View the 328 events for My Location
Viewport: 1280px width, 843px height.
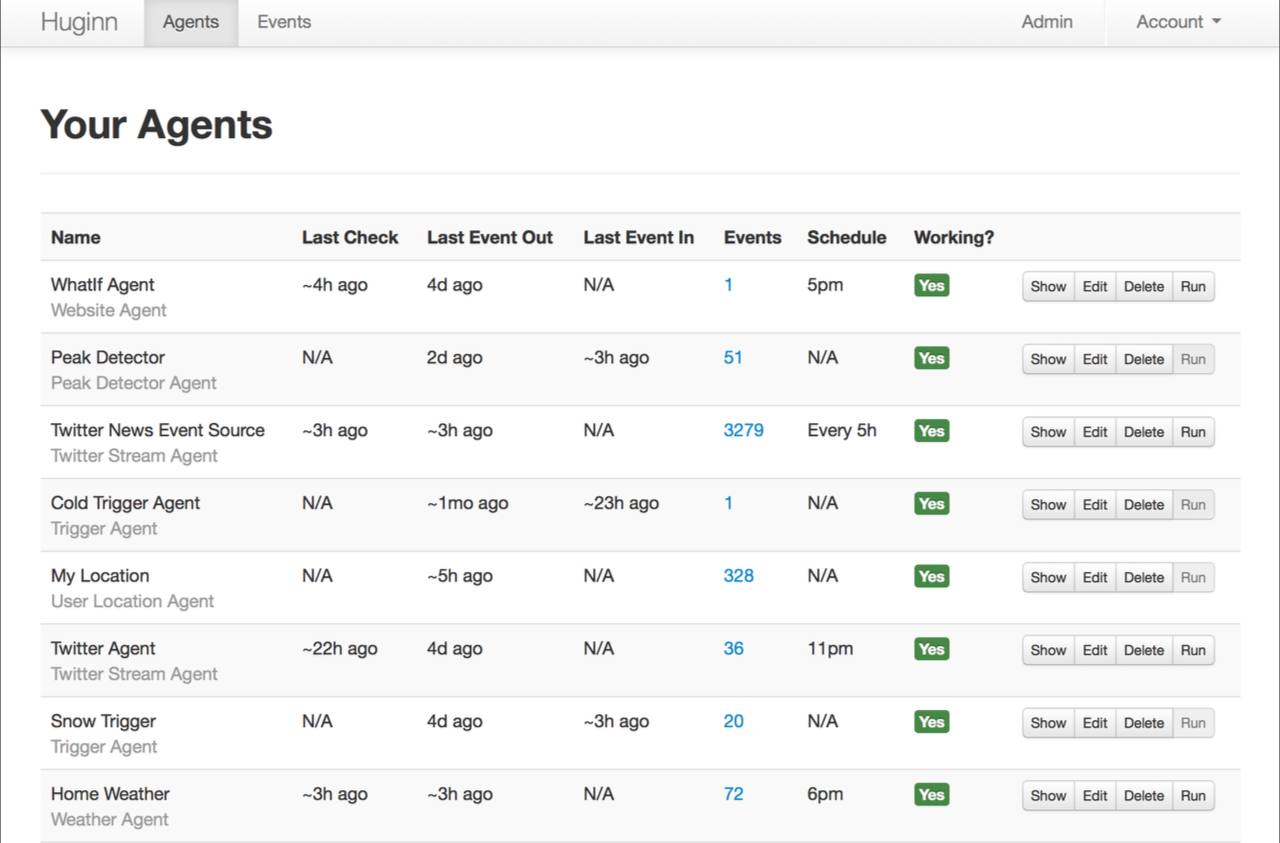coord(738,576)
